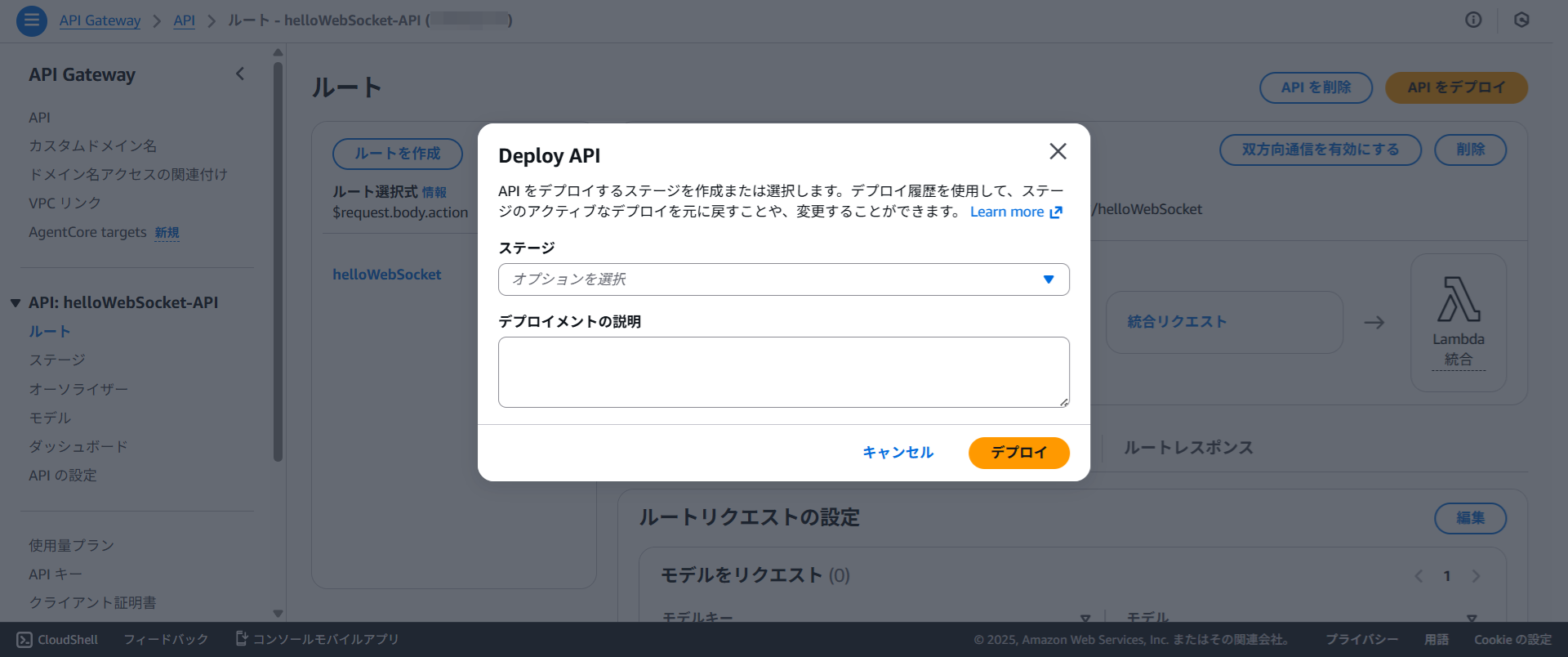Click the hexagon settings icon at top right
This screenshot has height=657, width=1568.
click(1521, 20)
